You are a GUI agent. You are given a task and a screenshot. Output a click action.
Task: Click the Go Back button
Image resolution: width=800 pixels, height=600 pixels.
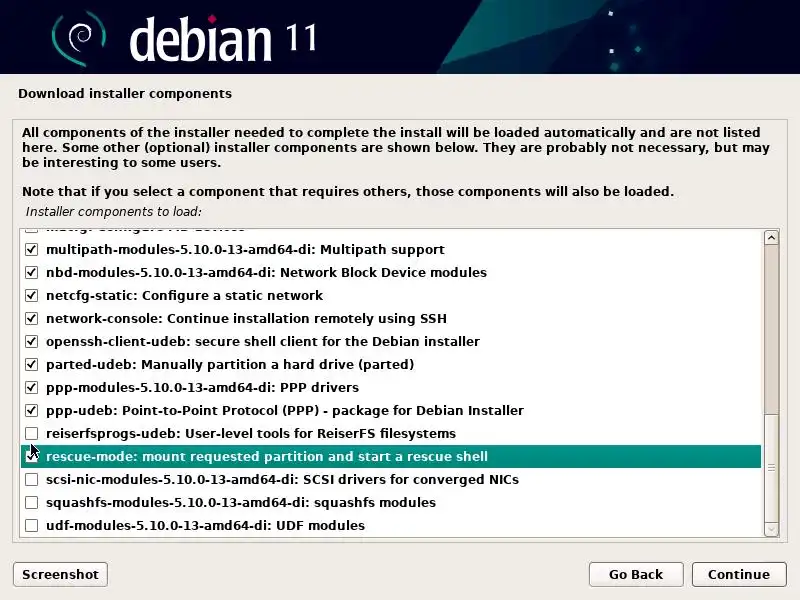pos(636,574)
